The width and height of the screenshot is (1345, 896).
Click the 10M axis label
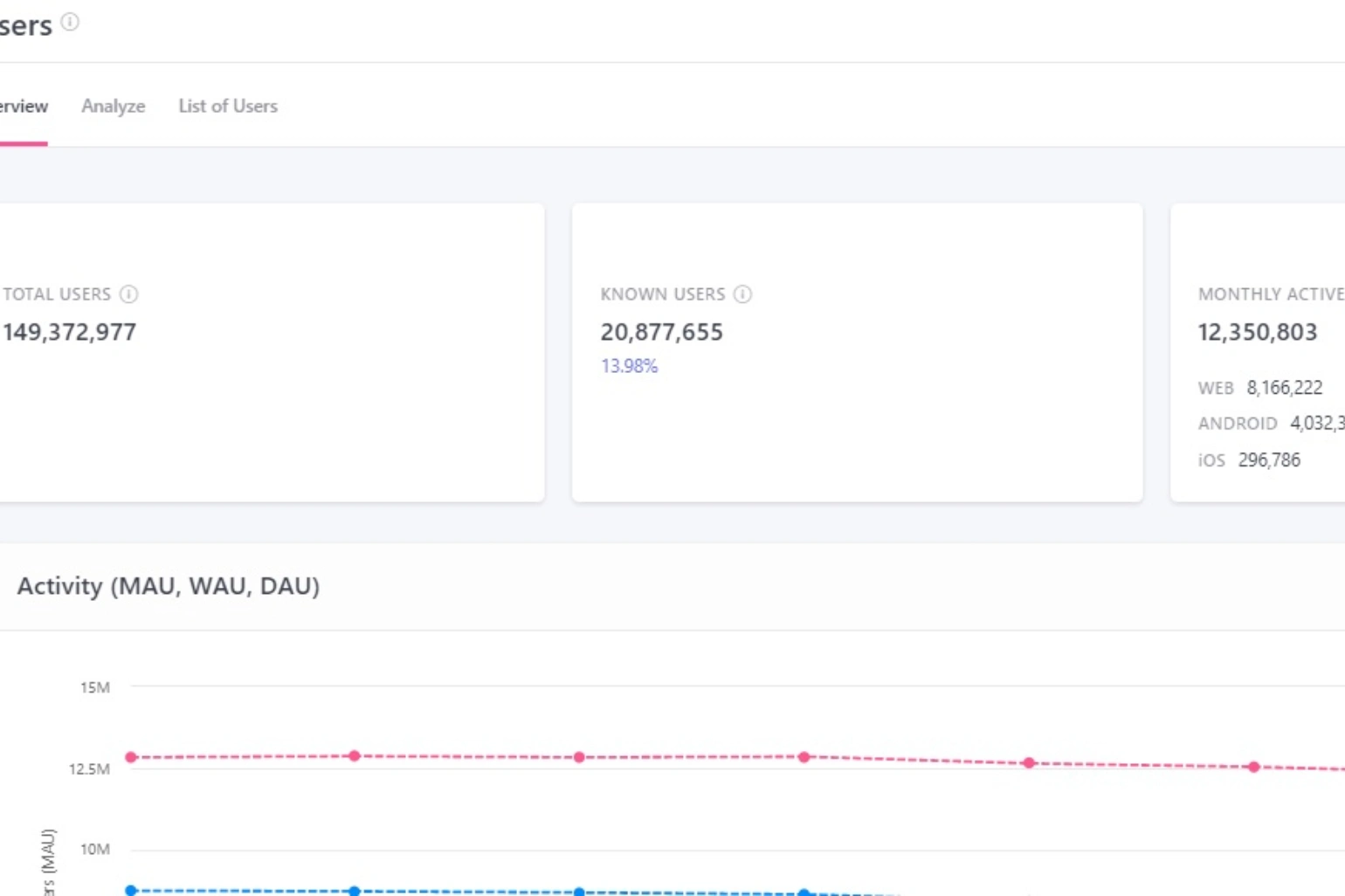click(x=95, y=850)
